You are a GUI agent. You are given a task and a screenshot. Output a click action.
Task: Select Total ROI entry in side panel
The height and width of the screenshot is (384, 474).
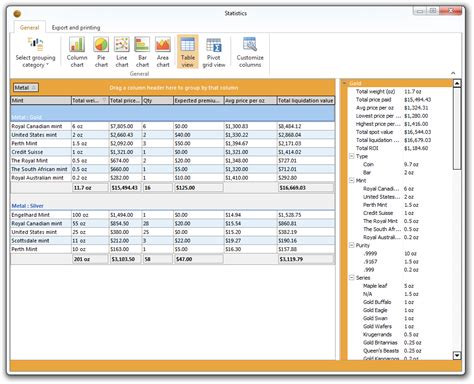(400, 148)
